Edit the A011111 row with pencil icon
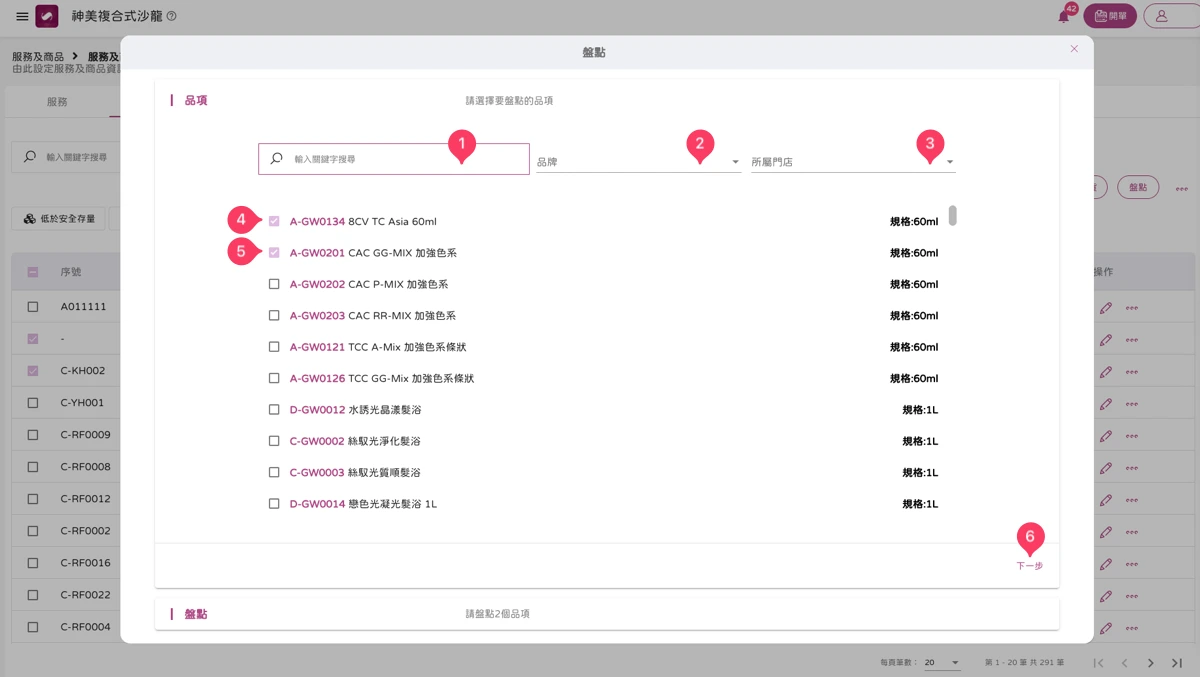The width and height of the screenshot is (1200, 677). [x=1105, y=307]
